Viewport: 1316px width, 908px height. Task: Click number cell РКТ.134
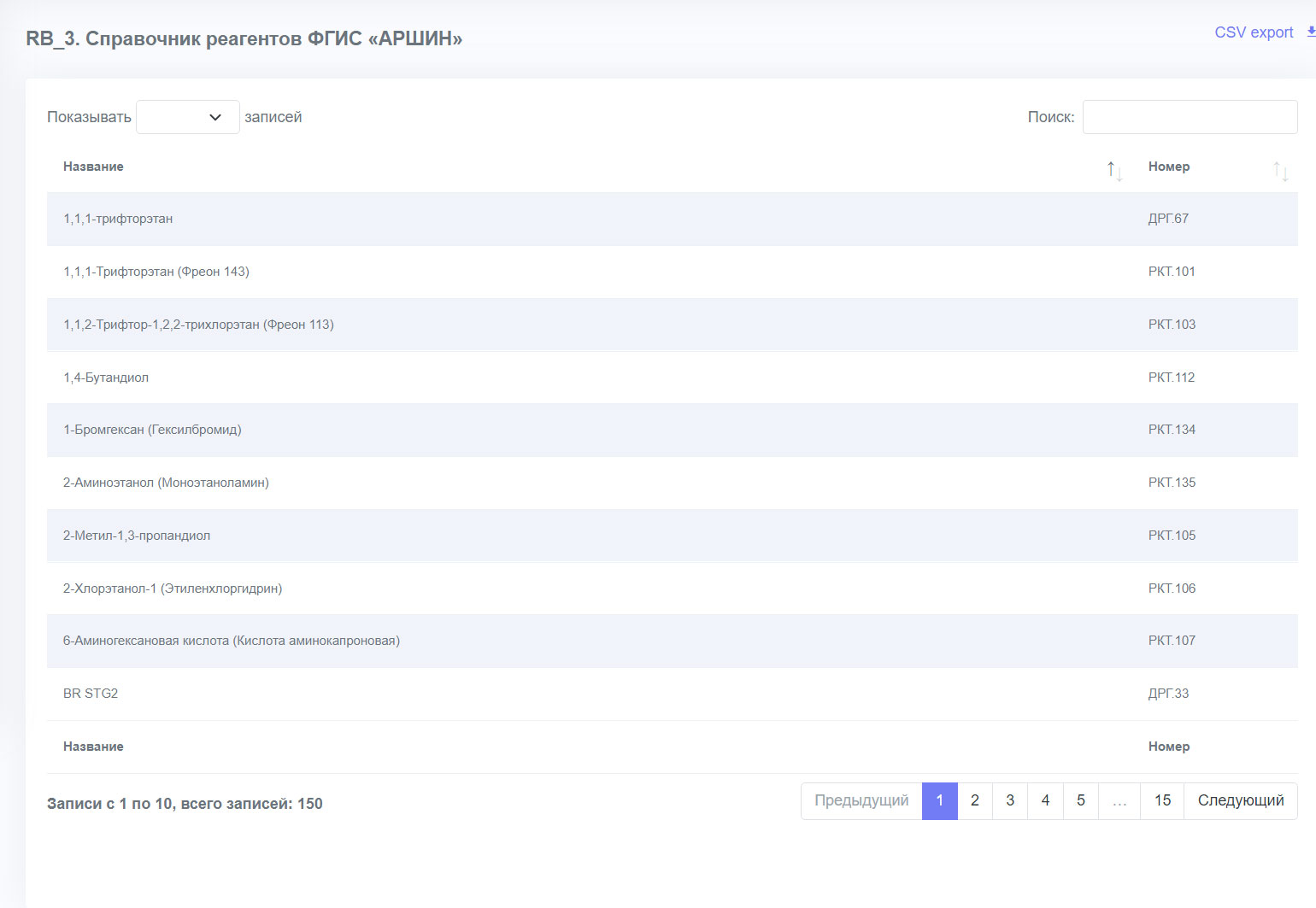[x=1172, y=430]
